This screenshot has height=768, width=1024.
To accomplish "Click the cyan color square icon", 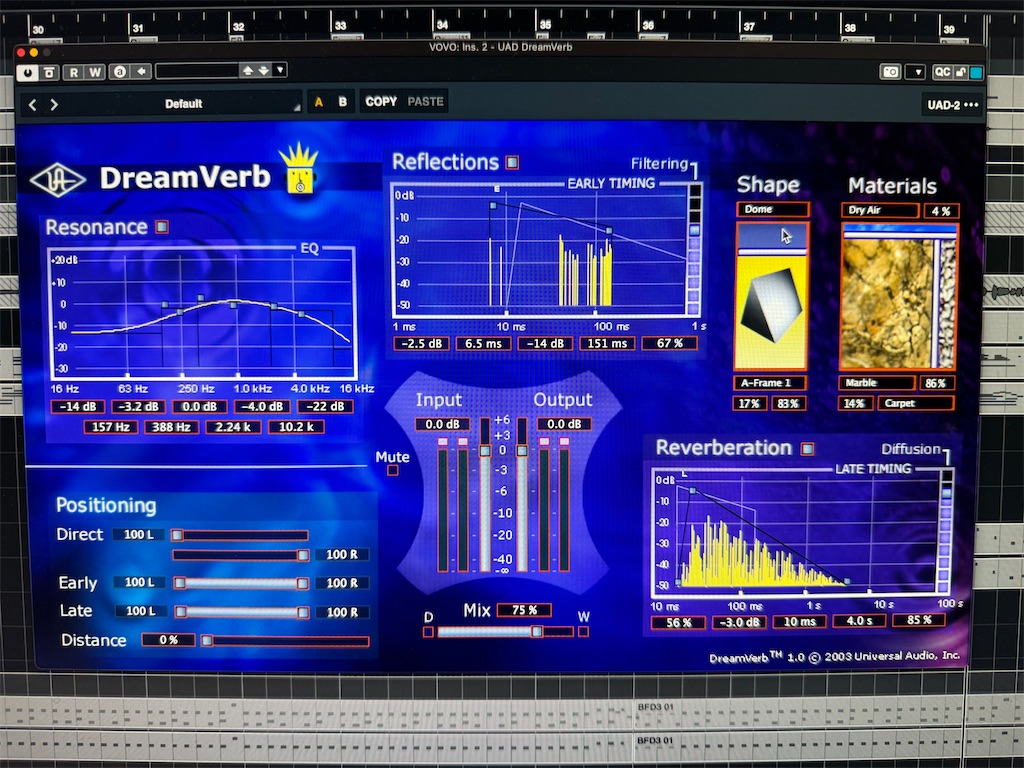I will click(x=976, y=72).
